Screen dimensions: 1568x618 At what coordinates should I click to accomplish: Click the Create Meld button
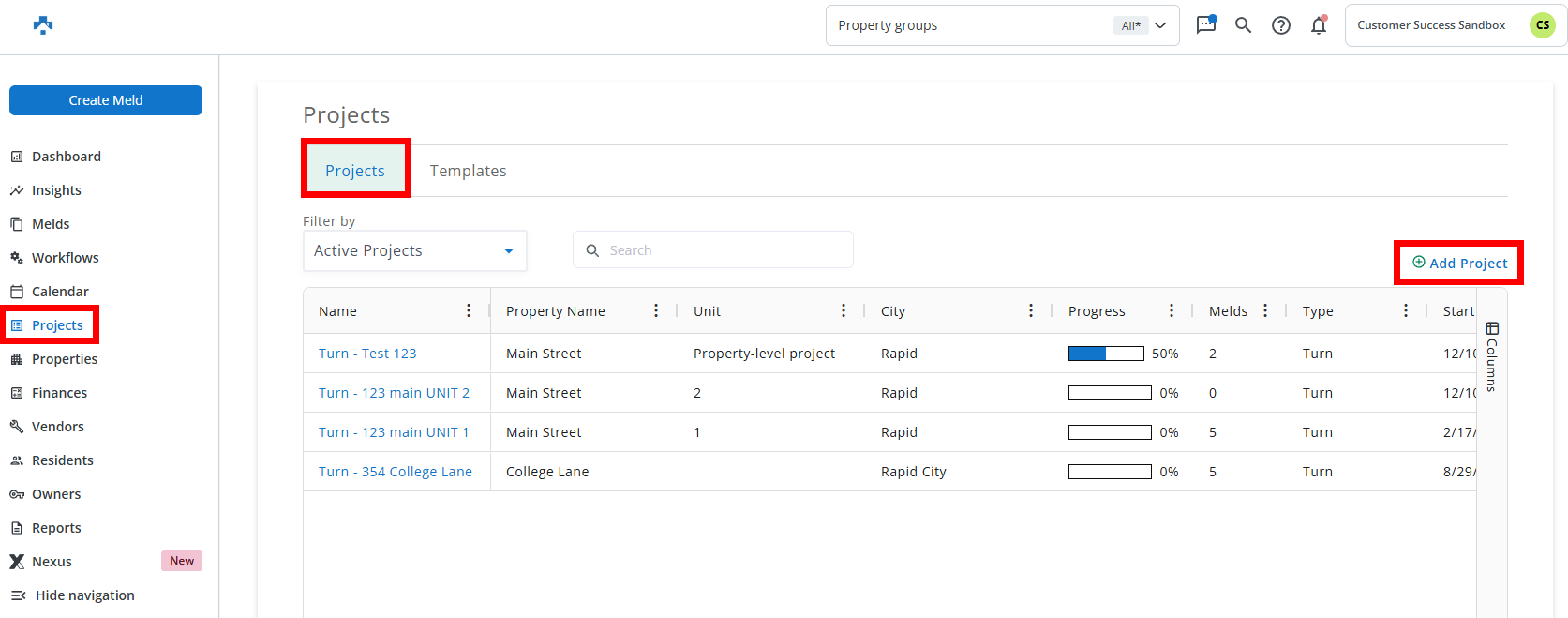(106, 100)
